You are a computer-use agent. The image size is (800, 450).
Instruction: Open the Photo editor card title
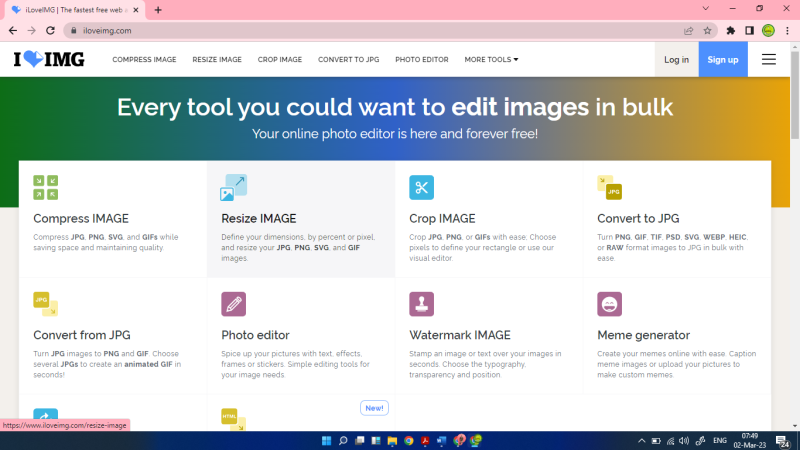pos(255,335)
